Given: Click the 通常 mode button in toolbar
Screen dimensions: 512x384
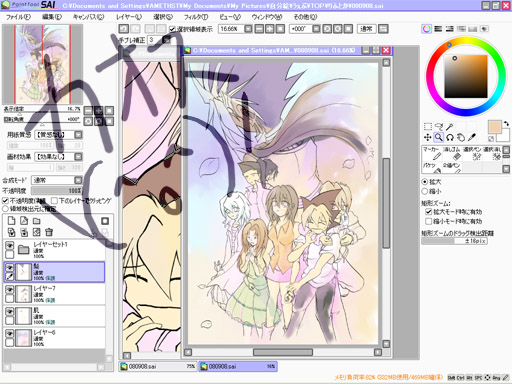Looking at the screenshot, I should click(x=366, y=29).
